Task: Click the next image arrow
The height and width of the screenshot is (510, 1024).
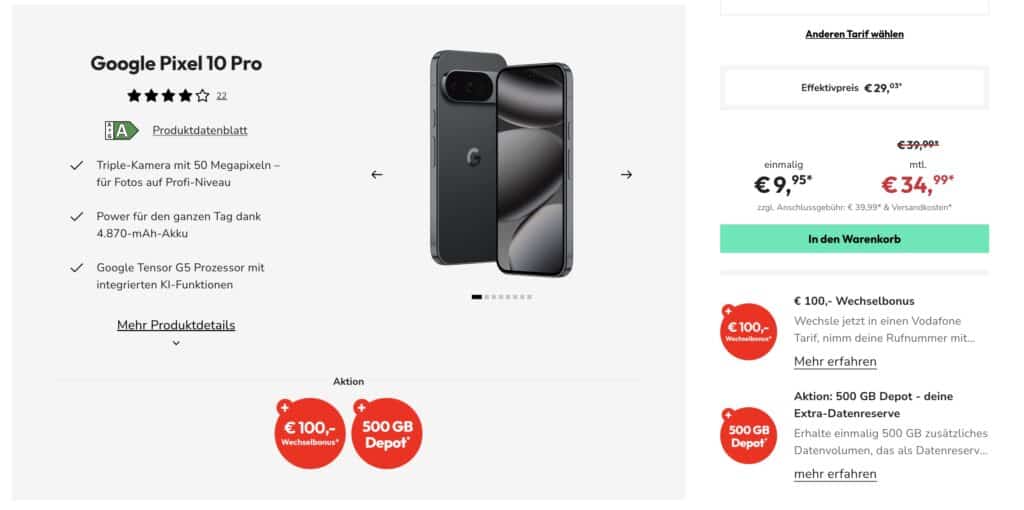Action: (626, 174)
